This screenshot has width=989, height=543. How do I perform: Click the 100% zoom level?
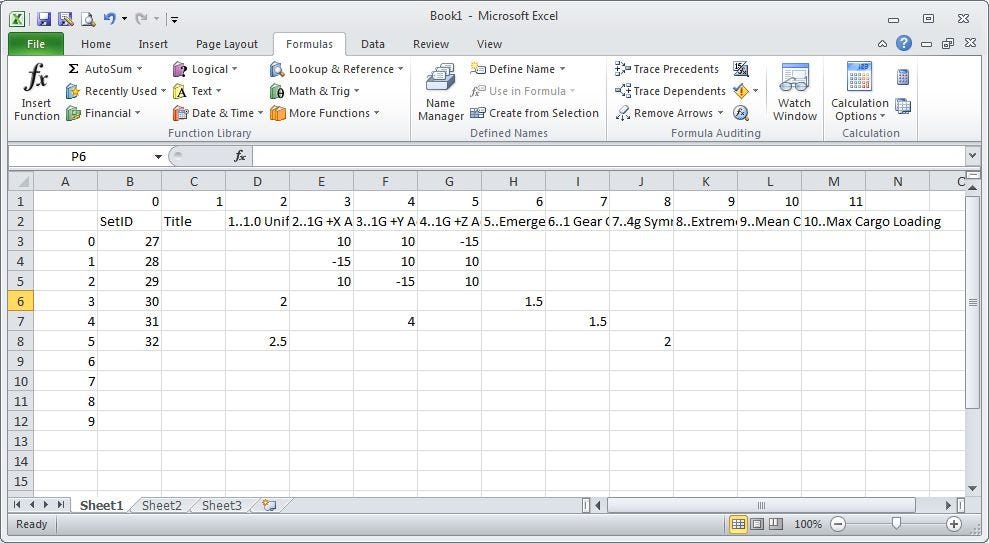click(x=807, y=524)
